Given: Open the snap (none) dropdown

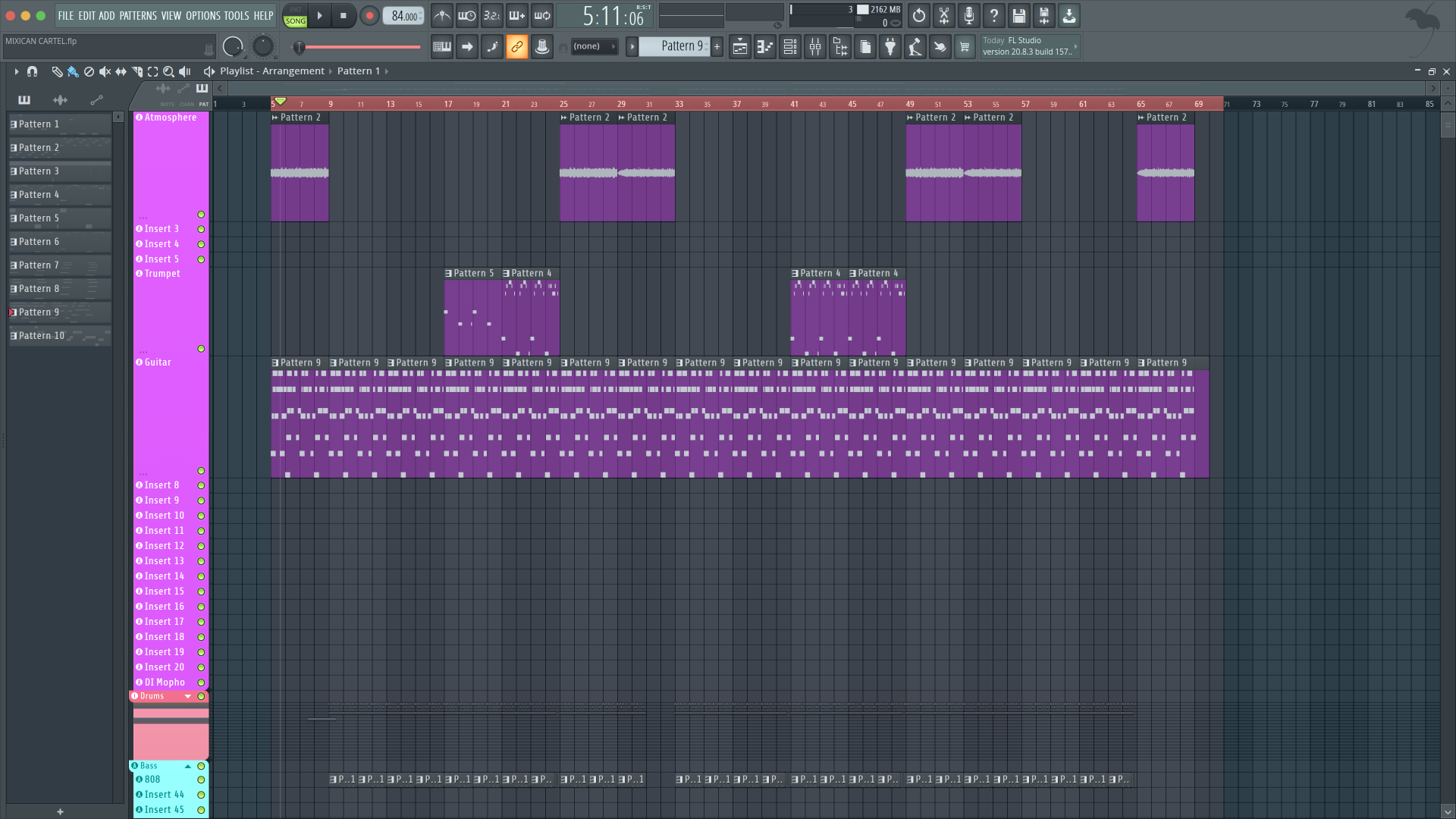Looking at the screenshot, I should pos(594,47).
